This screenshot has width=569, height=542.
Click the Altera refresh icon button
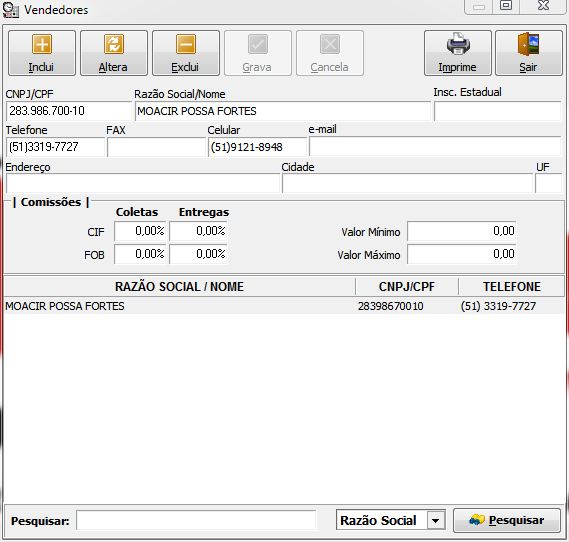(114, 53)
